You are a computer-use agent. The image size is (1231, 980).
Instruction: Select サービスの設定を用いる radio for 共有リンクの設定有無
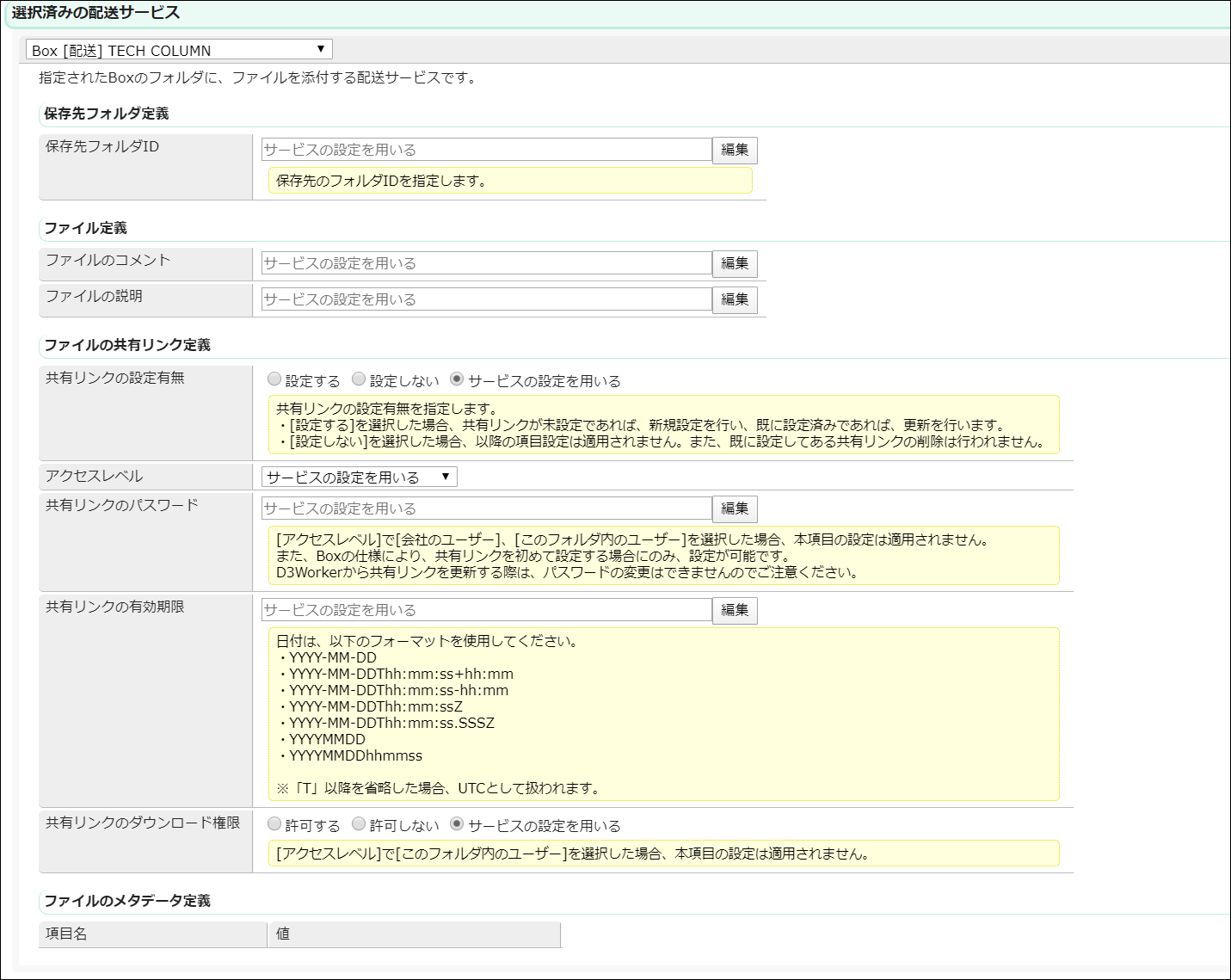pyautogui.click(x=458, y=379)
